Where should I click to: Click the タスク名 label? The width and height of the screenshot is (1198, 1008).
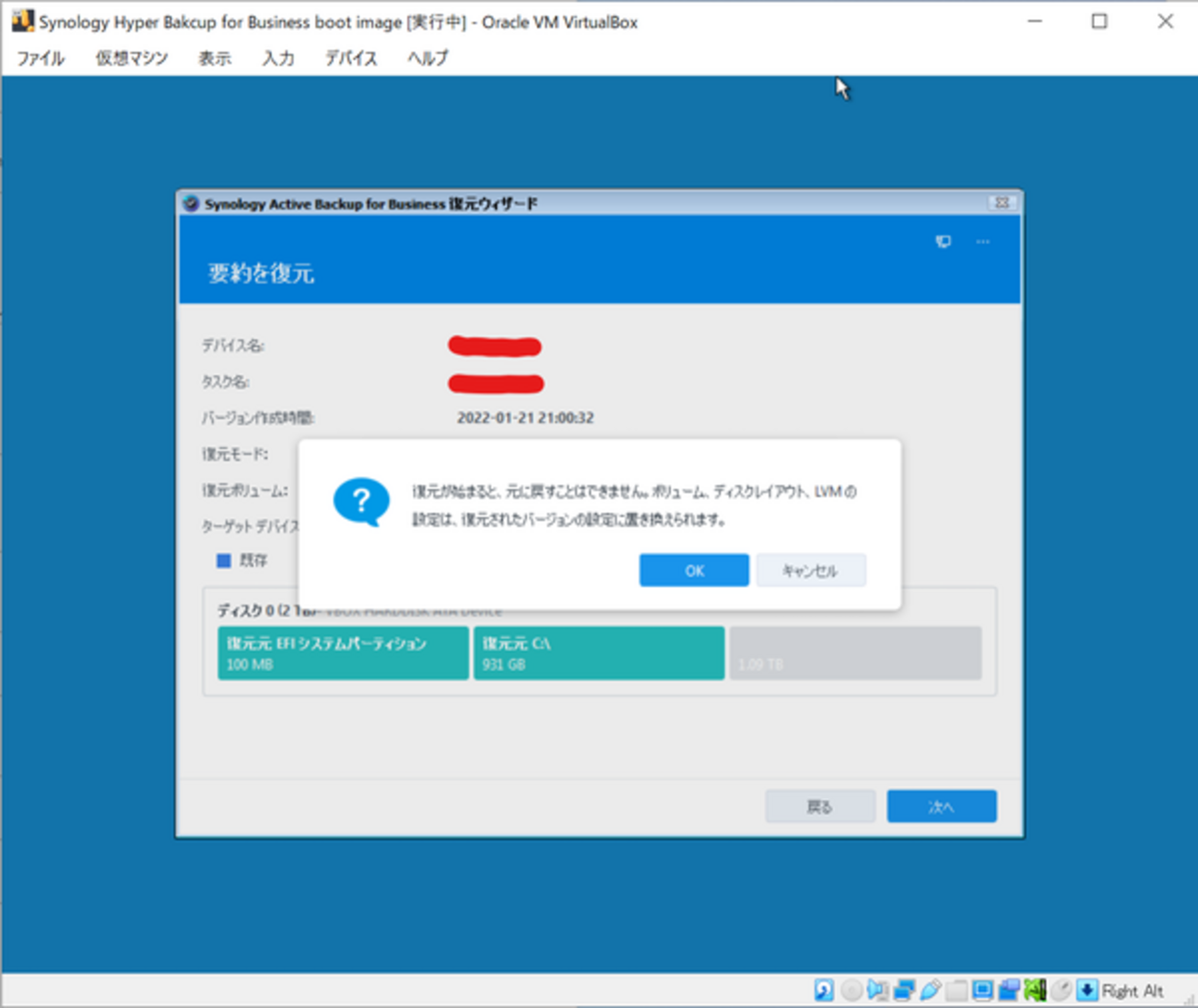tap(226, 381)
